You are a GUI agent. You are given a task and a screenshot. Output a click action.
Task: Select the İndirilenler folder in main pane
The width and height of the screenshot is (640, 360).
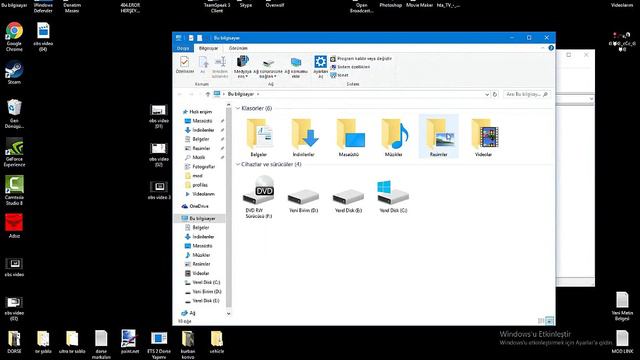[x=304, y=138]
